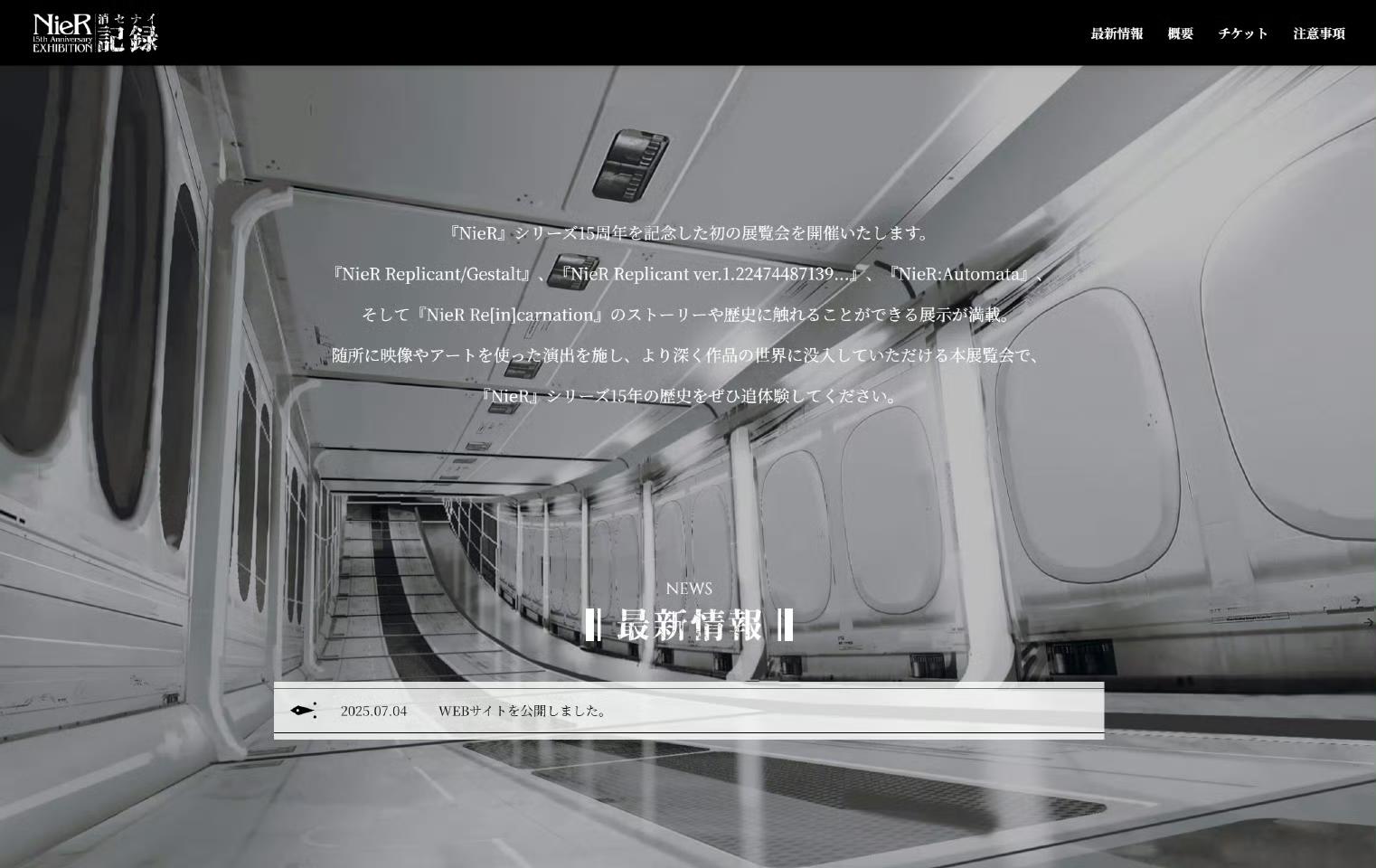Screen dimensions: 1376x868
Task: Click the 最新情報 section heading
Action: 689,625
